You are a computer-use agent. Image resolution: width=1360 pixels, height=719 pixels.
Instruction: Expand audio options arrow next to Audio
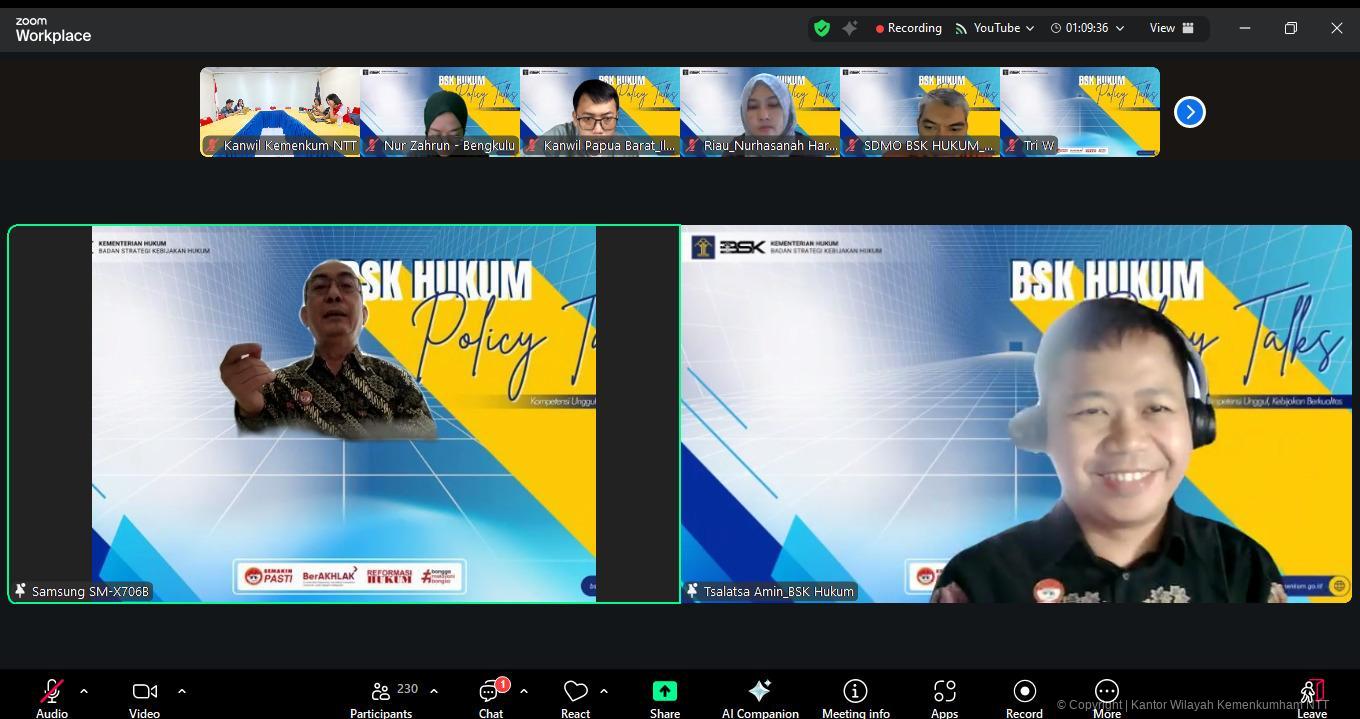(84, 691)
